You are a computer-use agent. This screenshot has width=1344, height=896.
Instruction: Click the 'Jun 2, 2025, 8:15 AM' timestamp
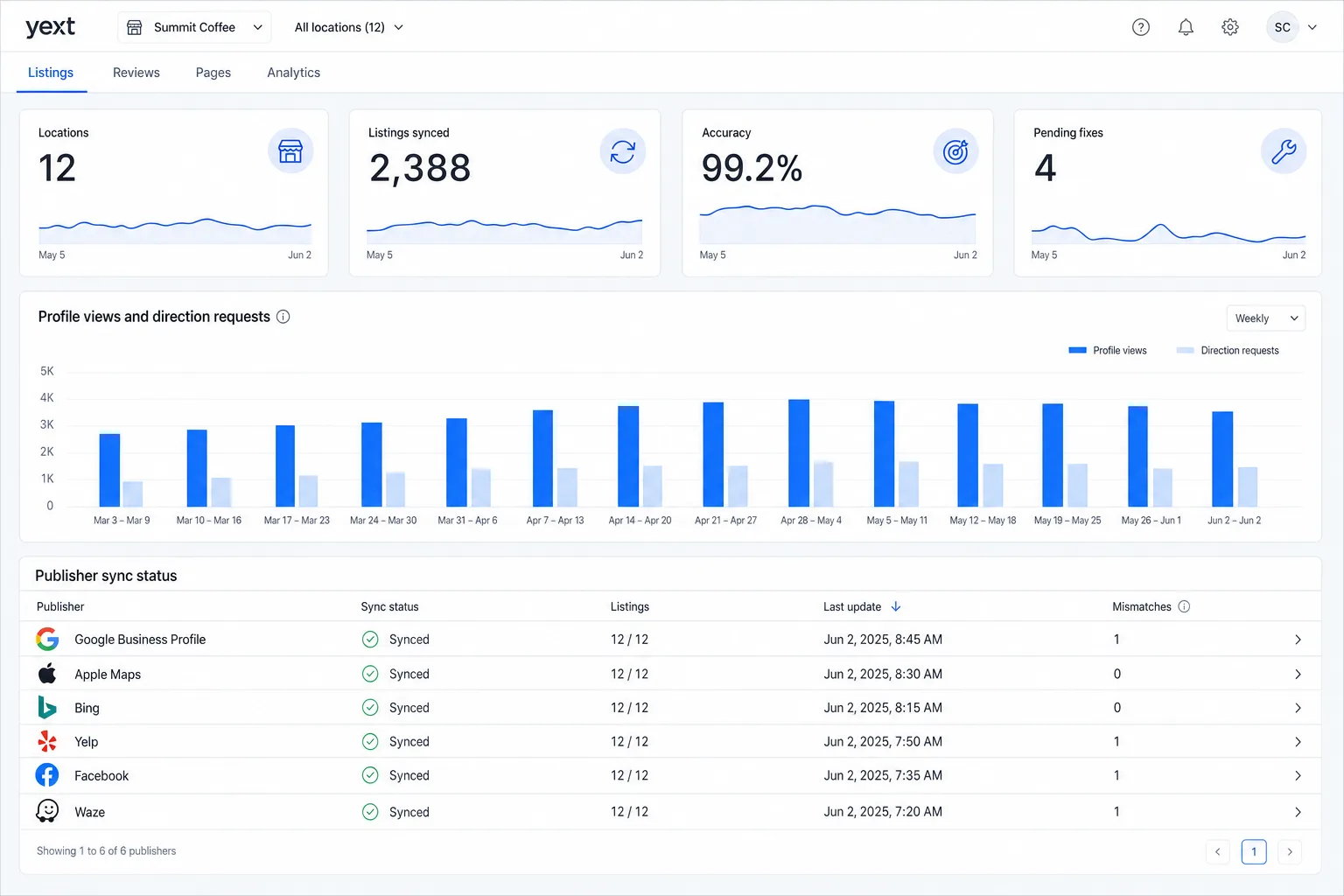coord(883,708)
